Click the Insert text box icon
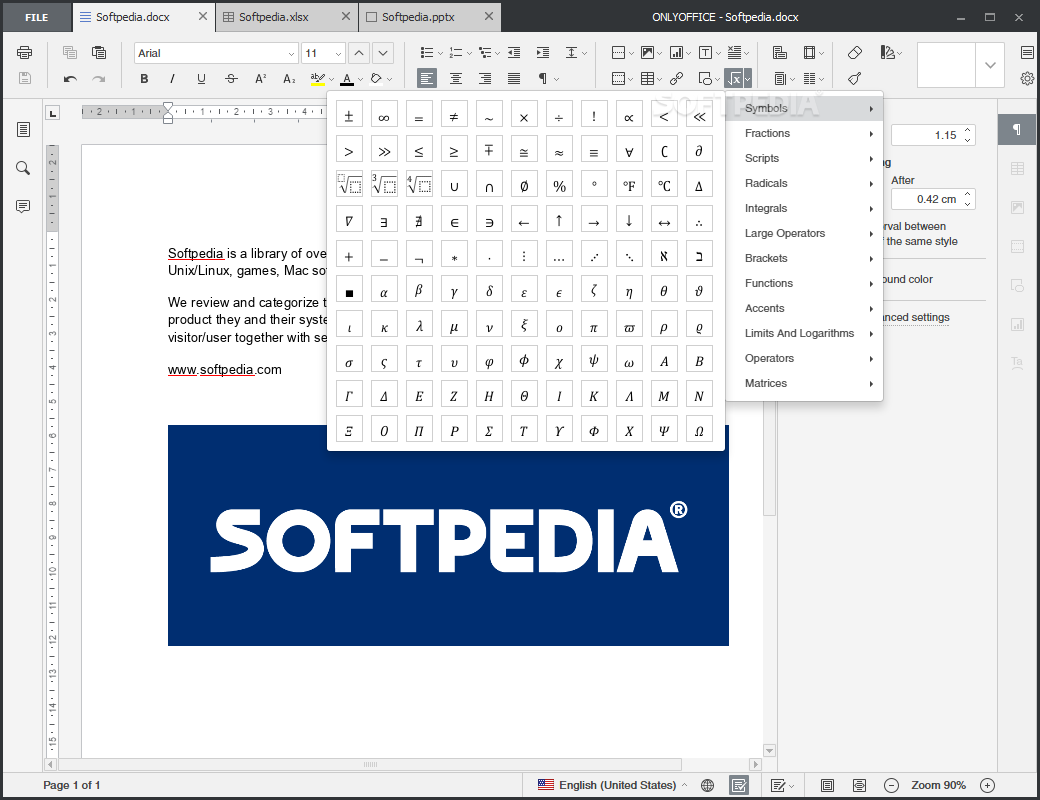Screen dimensions: 1040x800 (x=706, y=52)
